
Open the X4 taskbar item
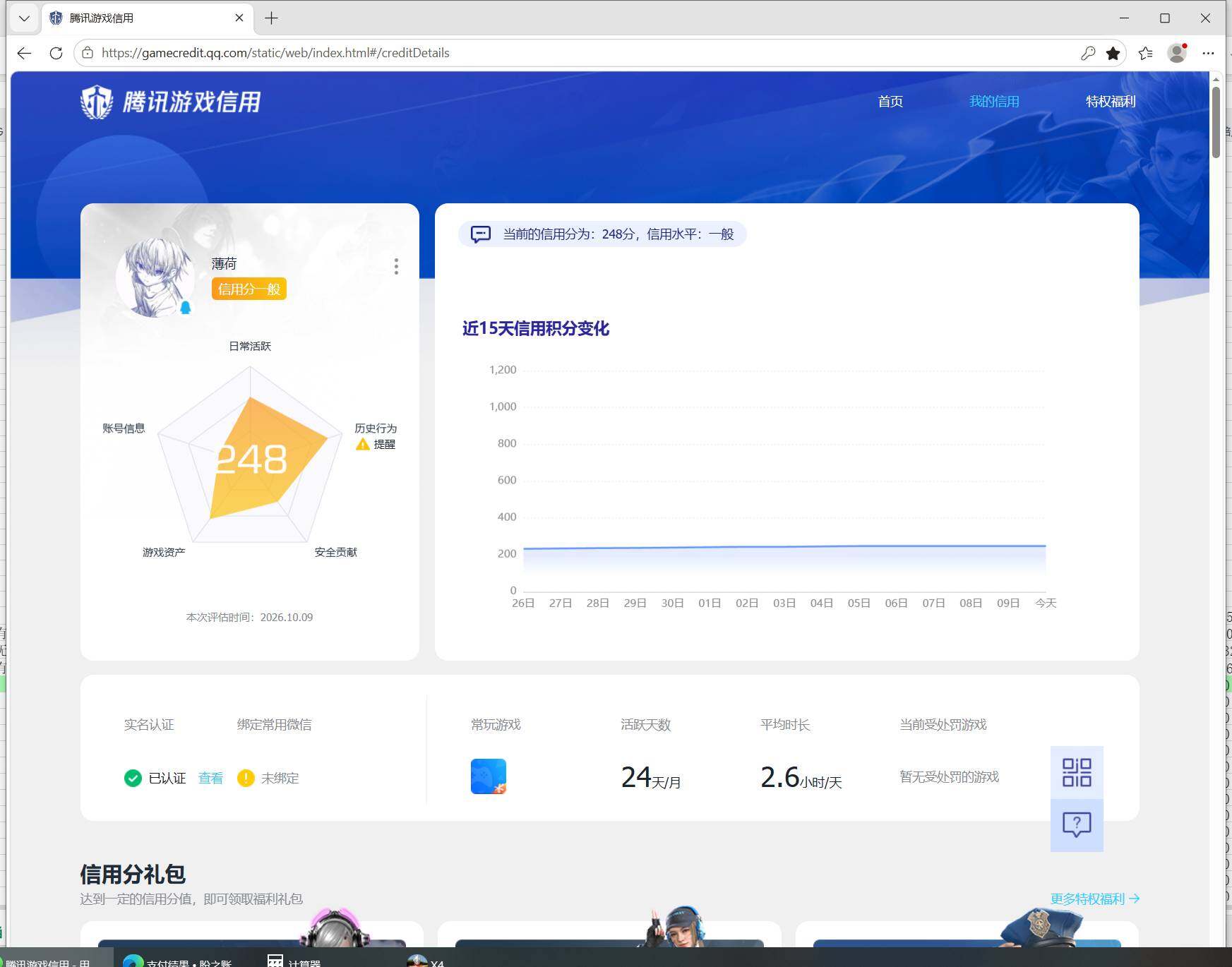[426, 961]
